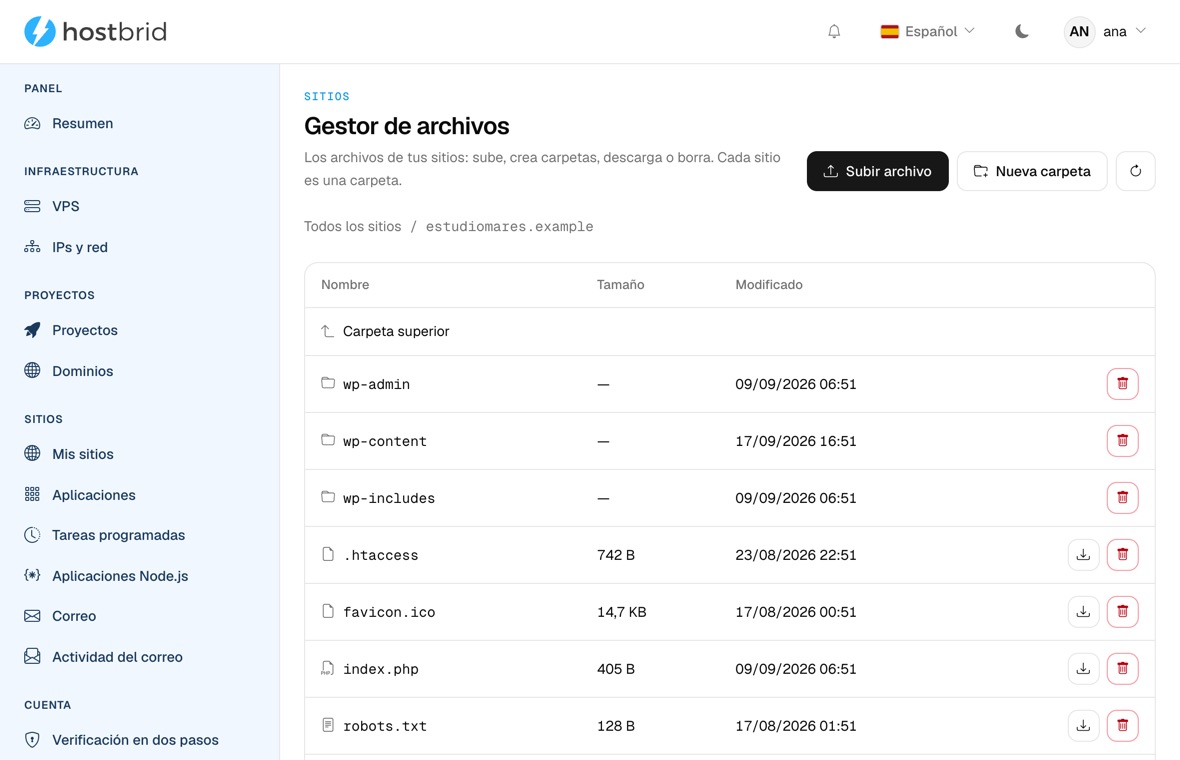Delete index.php

(1122, 669)
